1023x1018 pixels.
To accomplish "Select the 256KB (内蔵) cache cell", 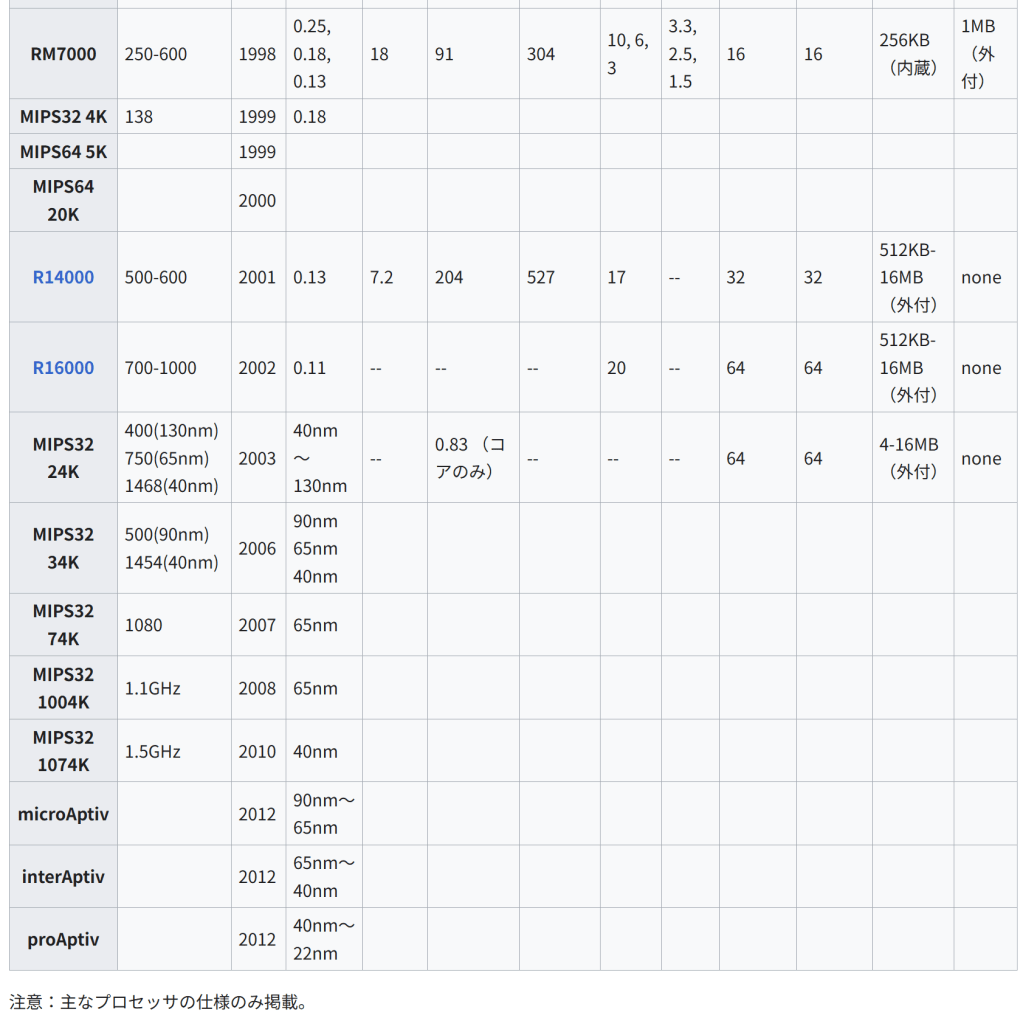I will point(911,54).
